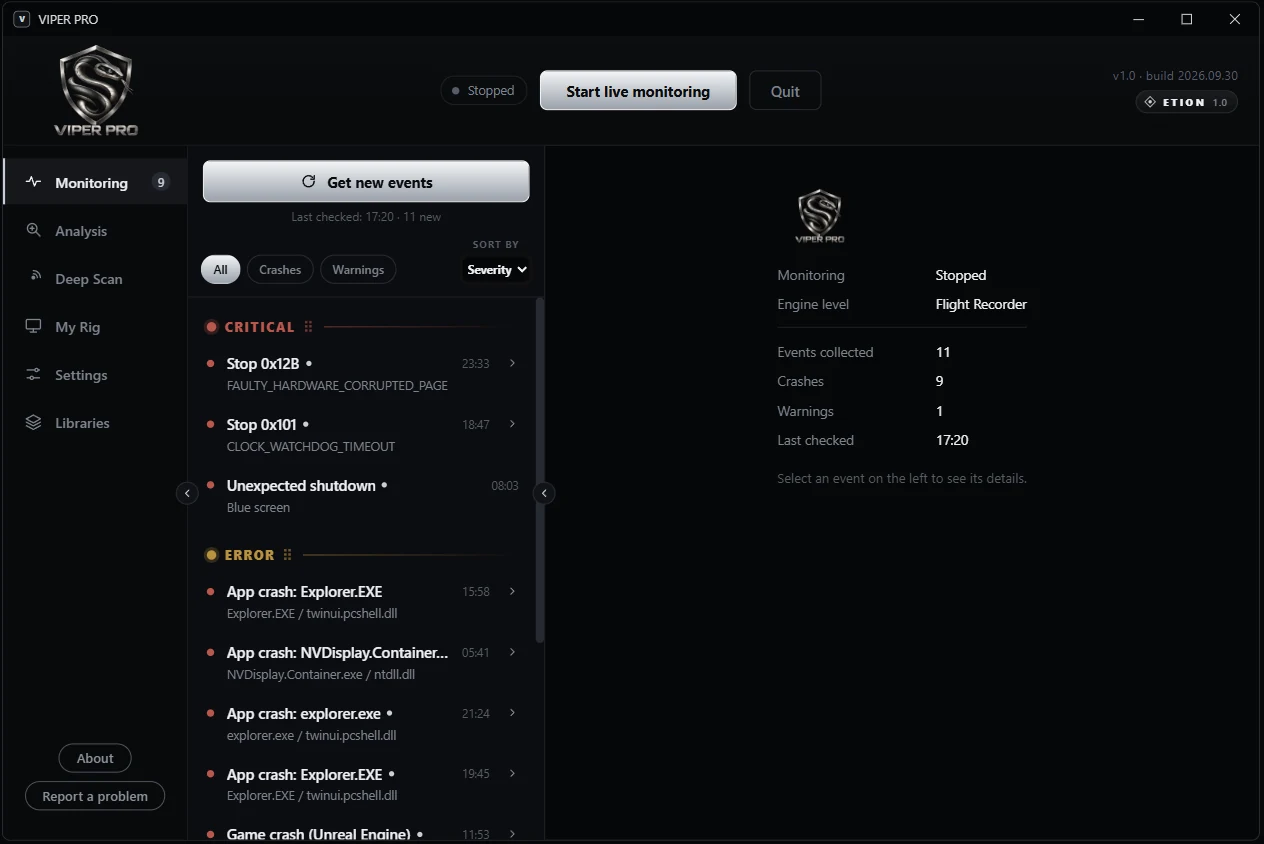This screenshot has width=1264, height=844.
Task: Select the Stop 0x12B event
Action: (x=362, y=373)
